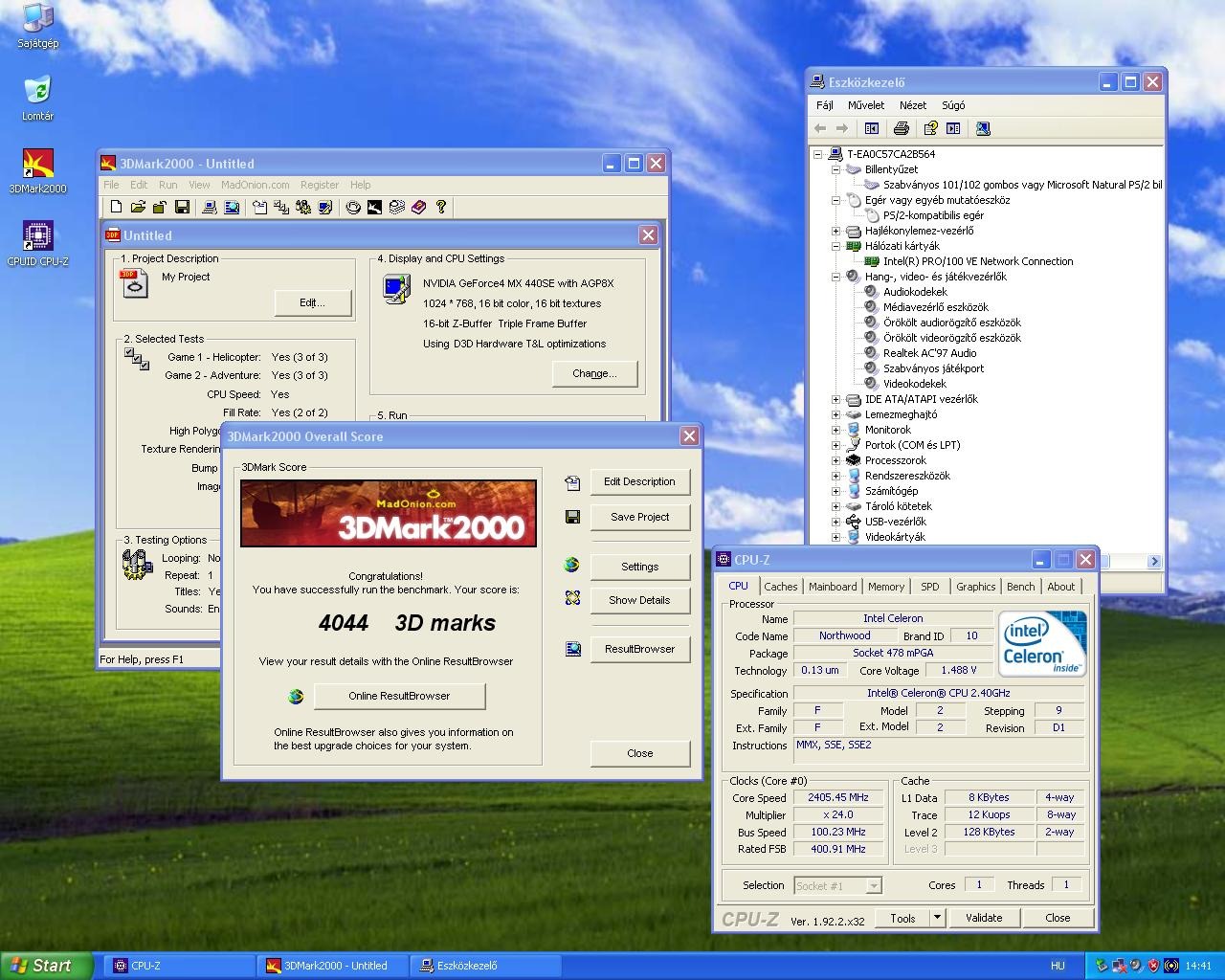Image resolution: width=1225 pixels, height=980 pixels.
Task: Click the ResultBrowser magnifier icon in 3DMark2000 toolbar
Action: (232, 207)
